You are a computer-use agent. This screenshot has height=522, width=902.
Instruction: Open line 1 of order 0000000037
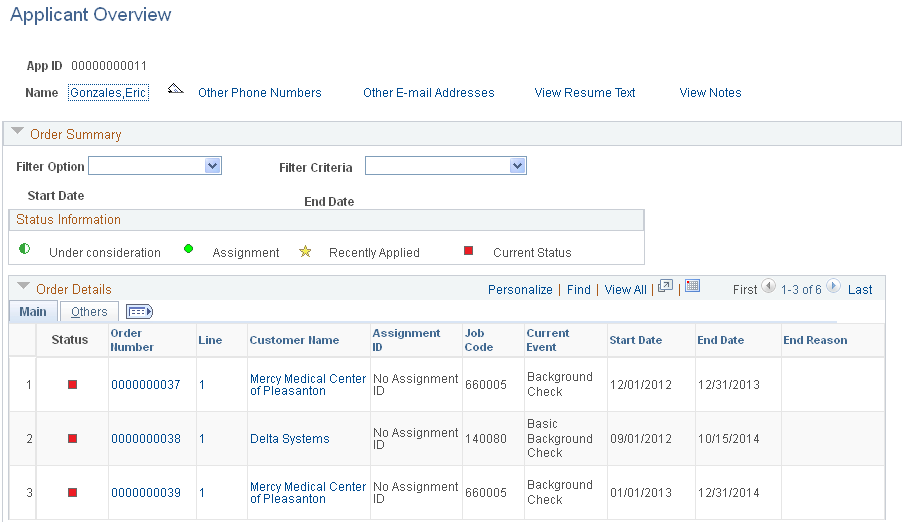pos(202,384)
